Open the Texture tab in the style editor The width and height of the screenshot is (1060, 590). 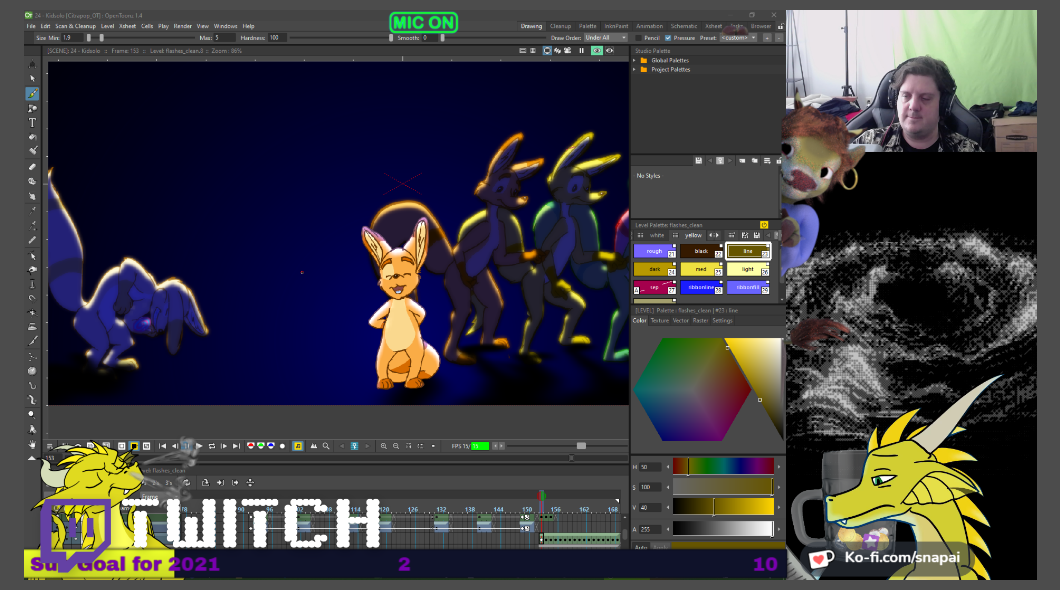click(x=660, y=321)
